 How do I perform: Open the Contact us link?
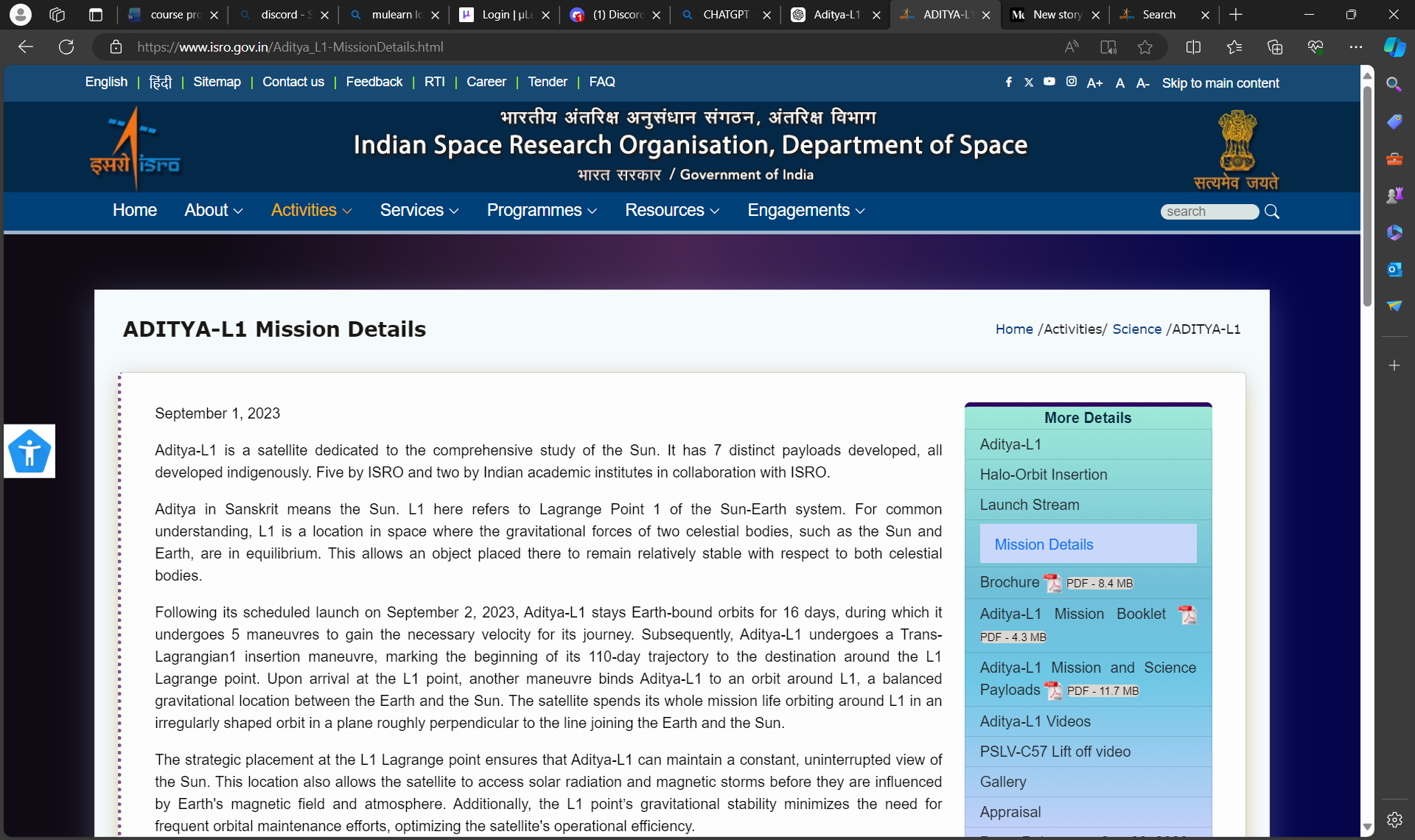pyautogui.click(x=293, y=82)
